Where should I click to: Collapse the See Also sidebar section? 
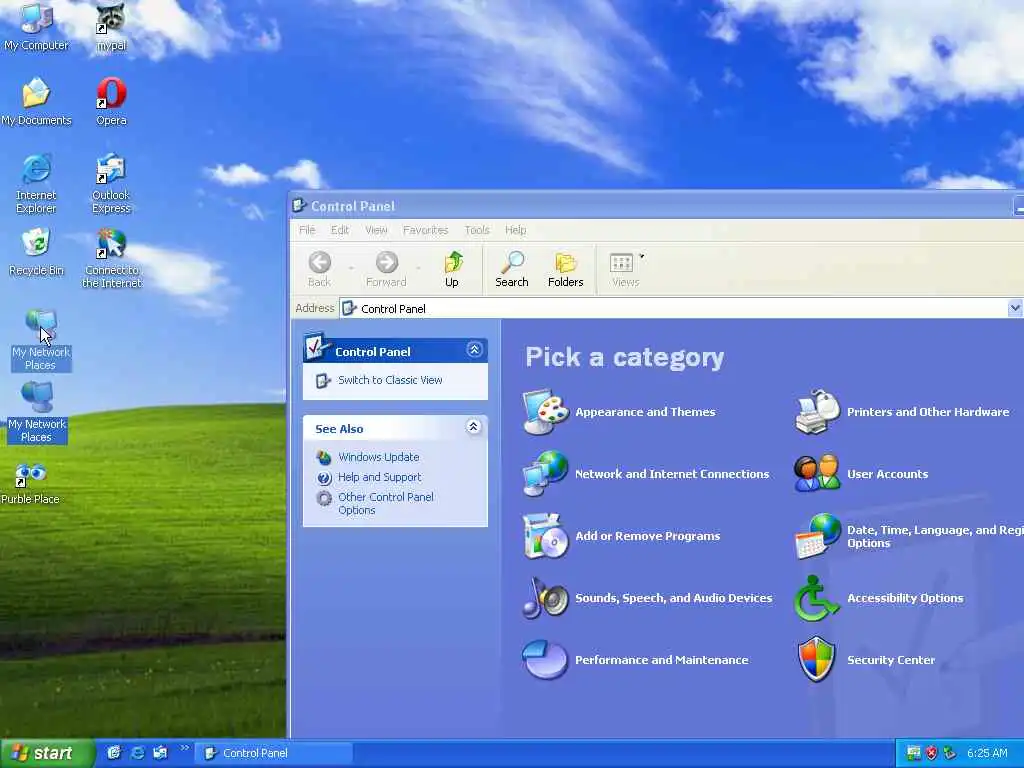point(474,427)
